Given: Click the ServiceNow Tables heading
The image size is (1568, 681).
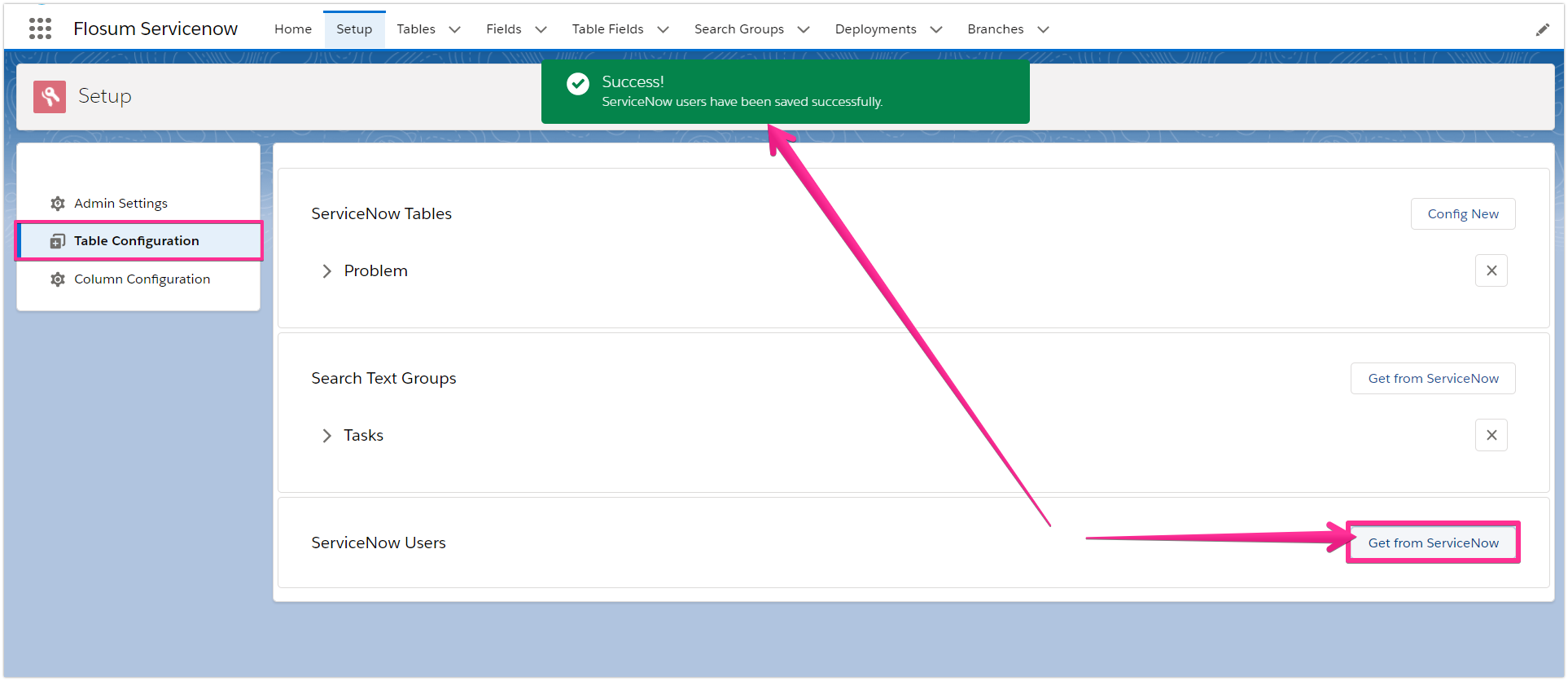Looking at the screenshot, I should click(381, 213).
